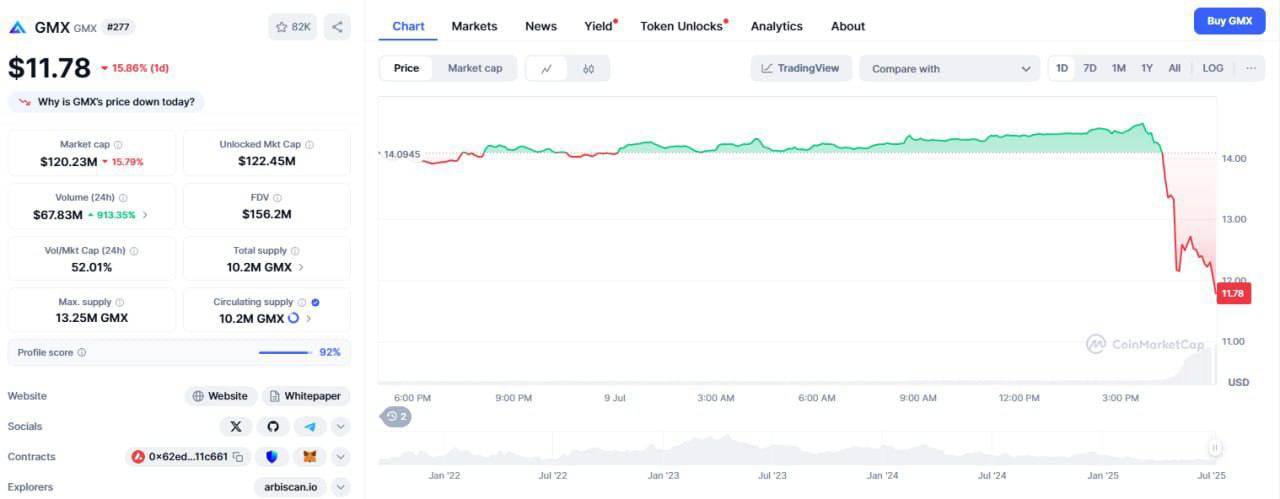
Task: Click the info icon next to Total supply
Action: coord(295,251)
